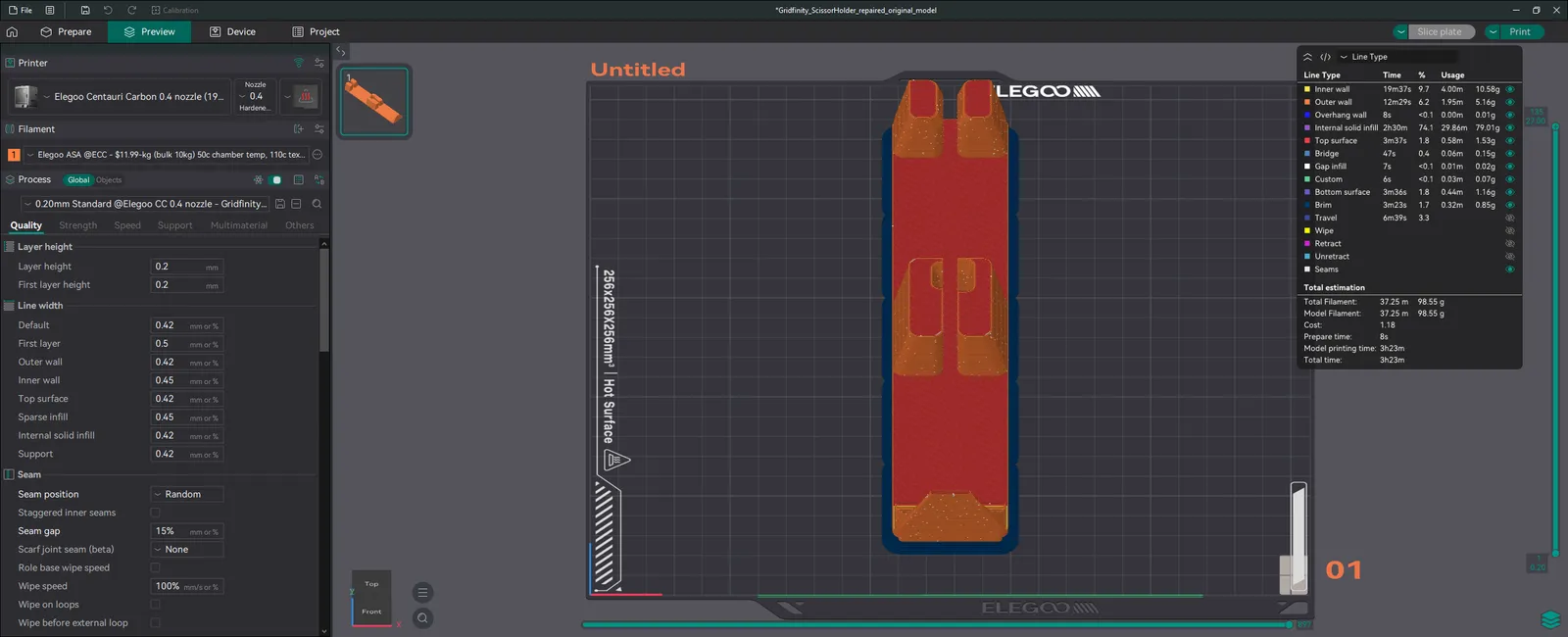Toggle the advanced mode switch in Process
The image size is (1568, 637).
pos(276,179)
